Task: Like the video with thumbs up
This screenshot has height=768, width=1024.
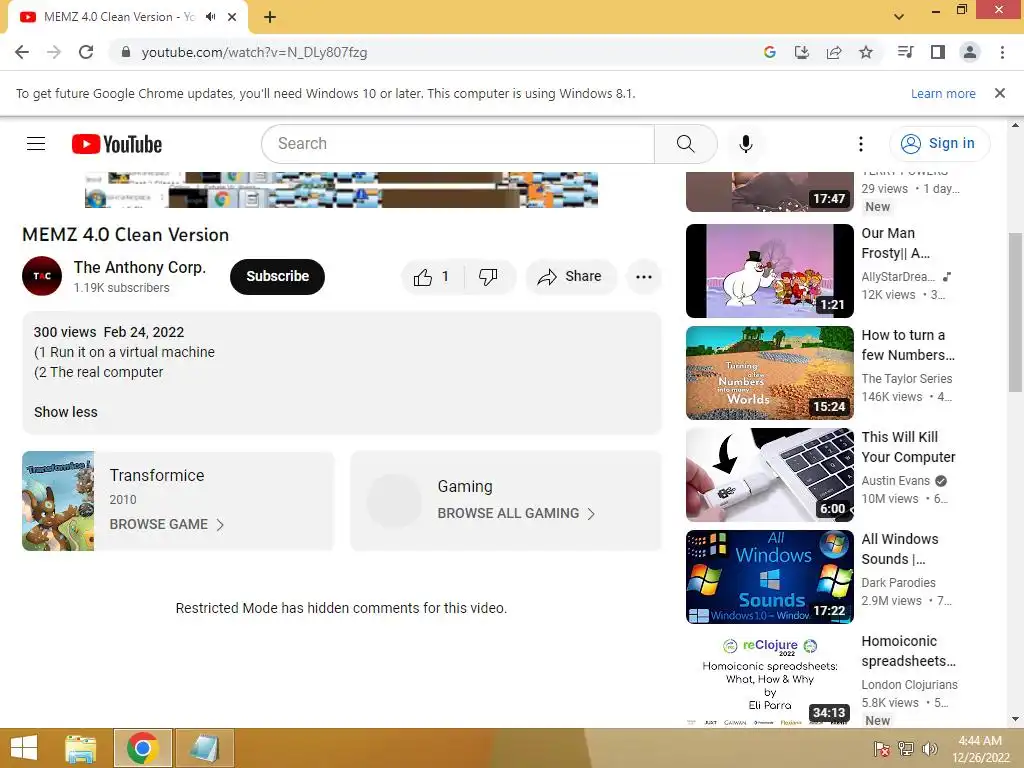Action: click(432, 277)
